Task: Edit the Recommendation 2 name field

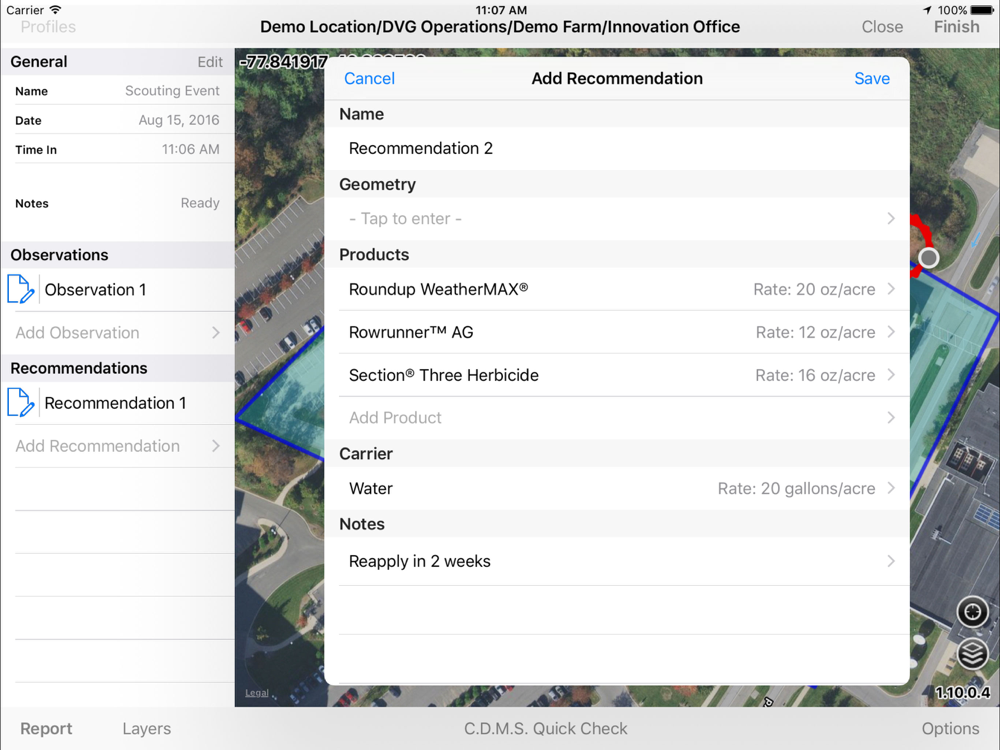Action: 617,149
